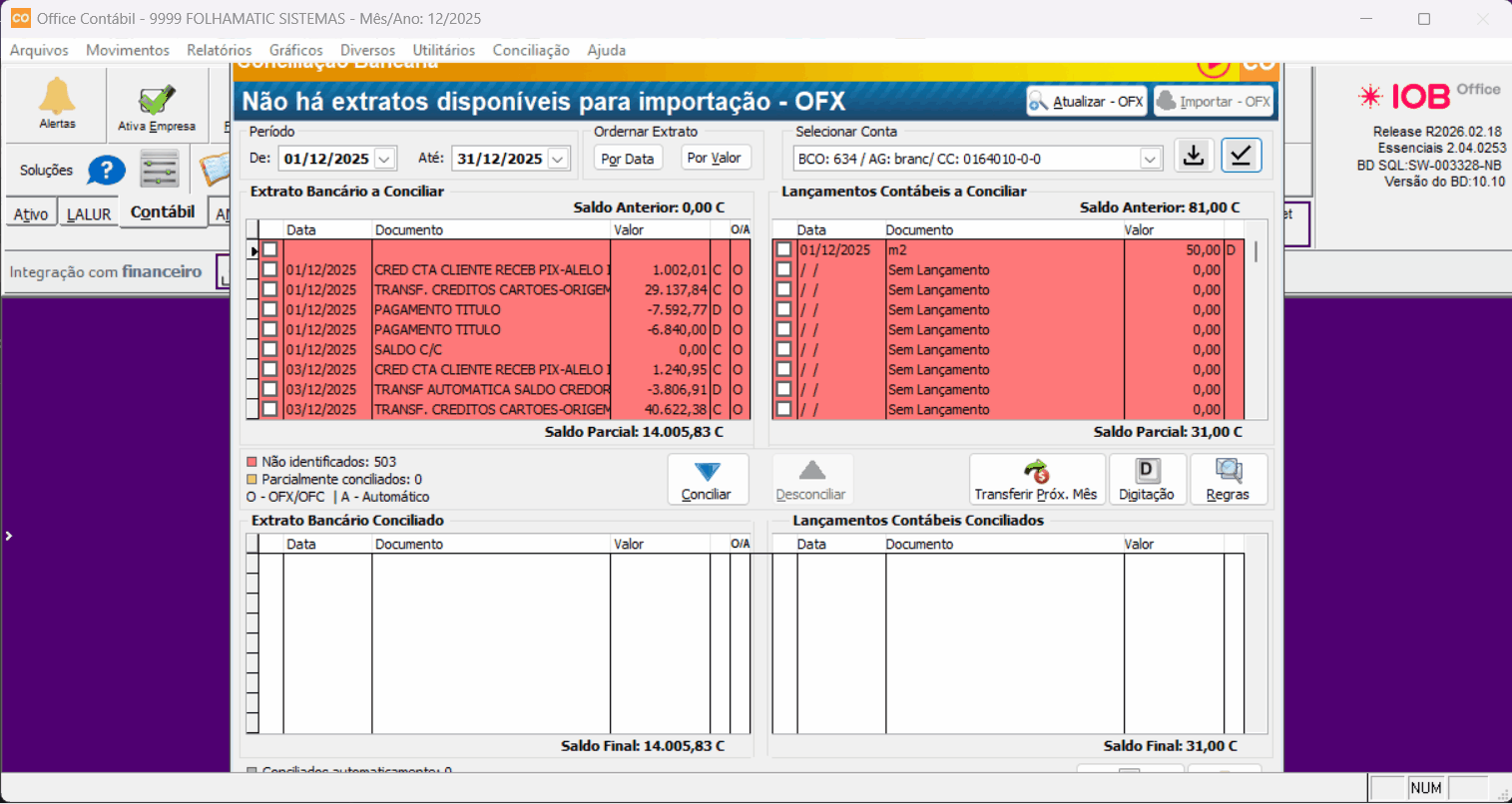Viewport: 1512px width, 804px height.
Task: Click the checkmark confirm icon beside account selector
Action: coord(1241,156)
